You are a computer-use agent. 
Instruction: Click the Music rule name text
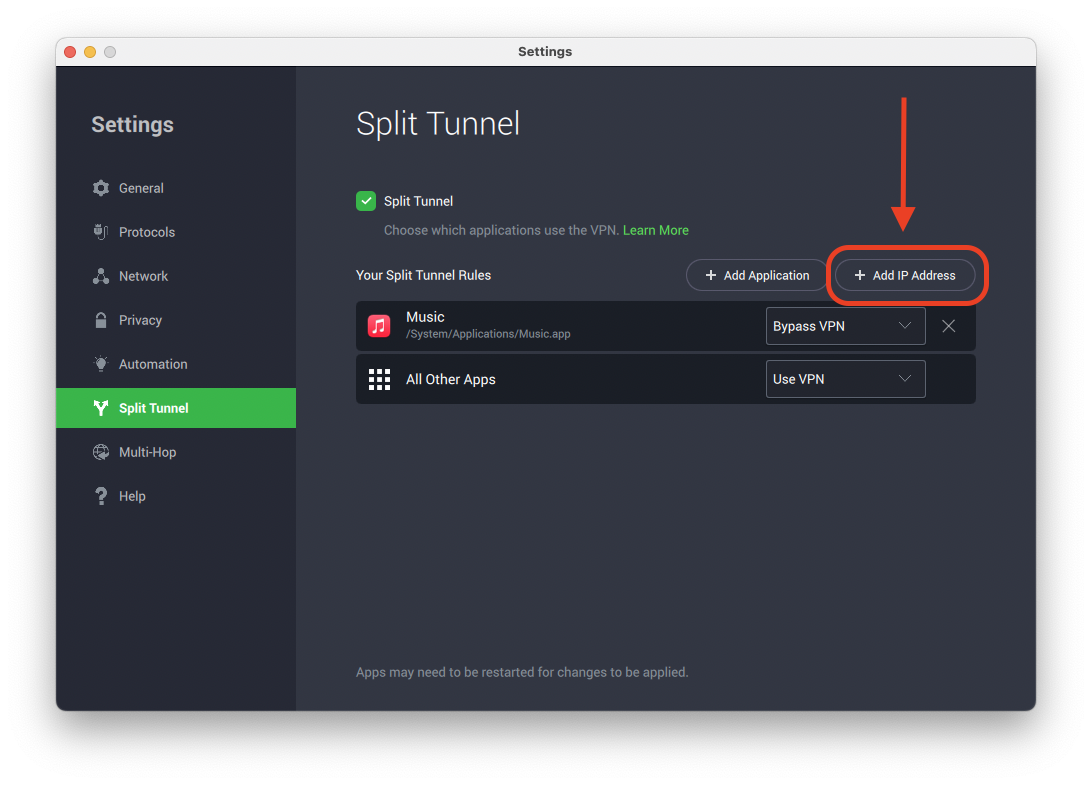point(425,317)
